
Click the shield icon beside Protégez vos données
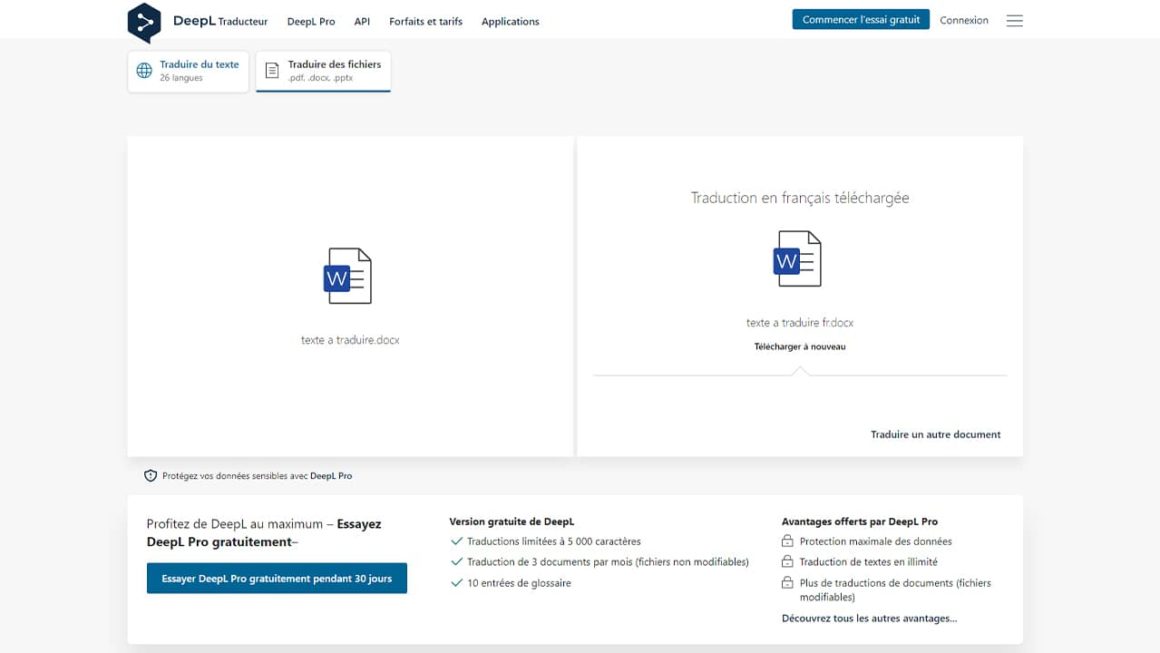(150, 476)
